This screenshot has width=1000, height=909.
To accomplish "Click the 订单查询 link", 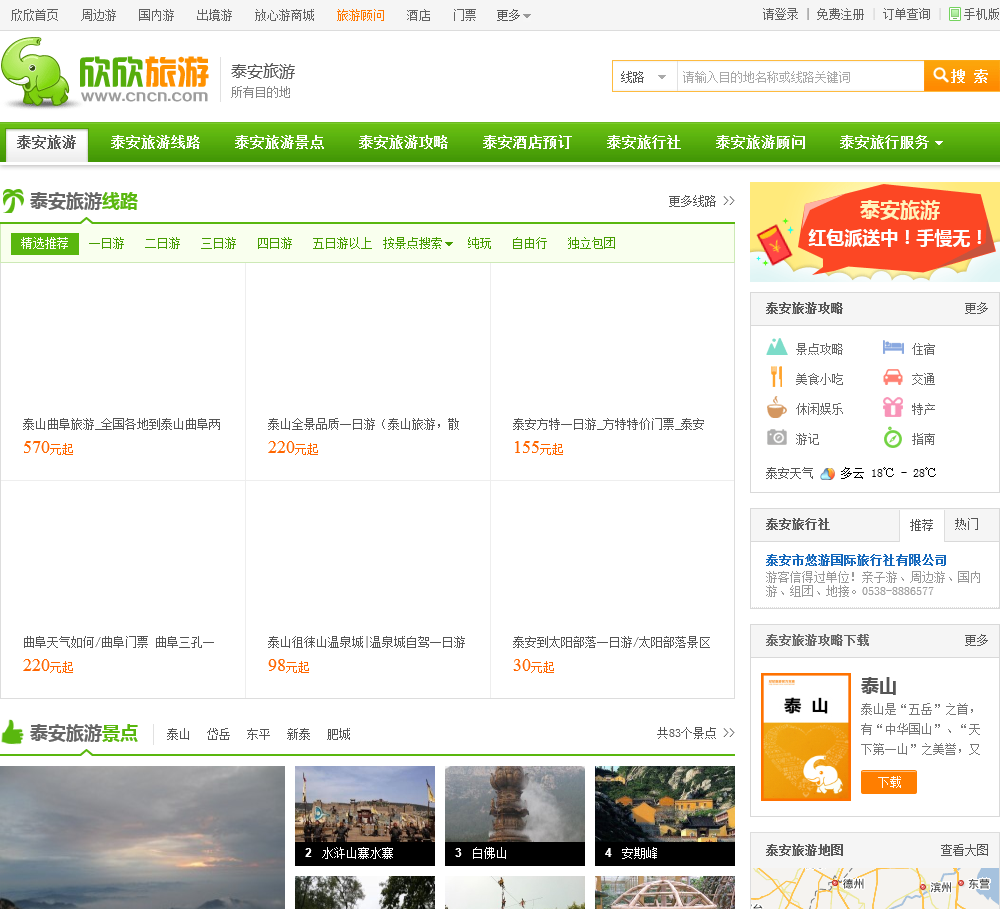I will (x=906, y=15).
